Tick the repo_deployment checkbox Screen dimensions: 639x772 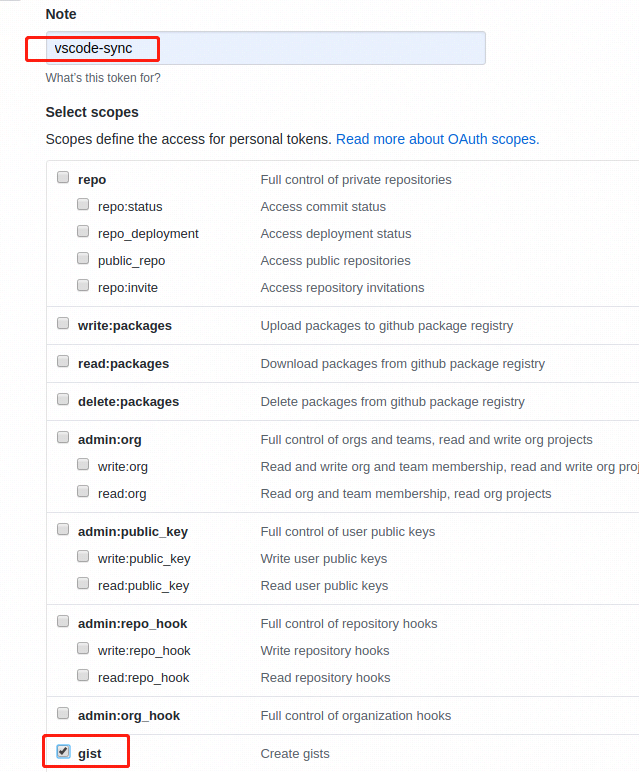pyautogui.click(x=83, y=232)
